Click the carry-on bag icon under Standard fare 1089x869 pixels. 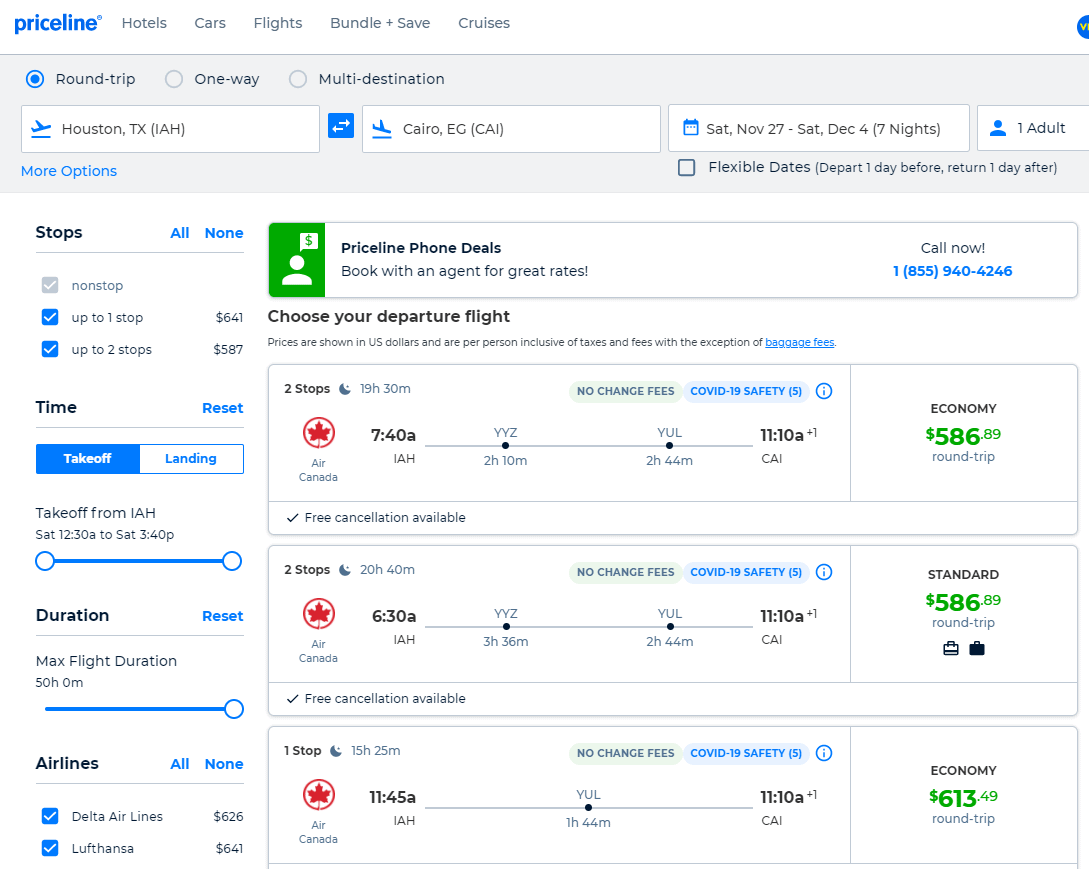[951, 649]
